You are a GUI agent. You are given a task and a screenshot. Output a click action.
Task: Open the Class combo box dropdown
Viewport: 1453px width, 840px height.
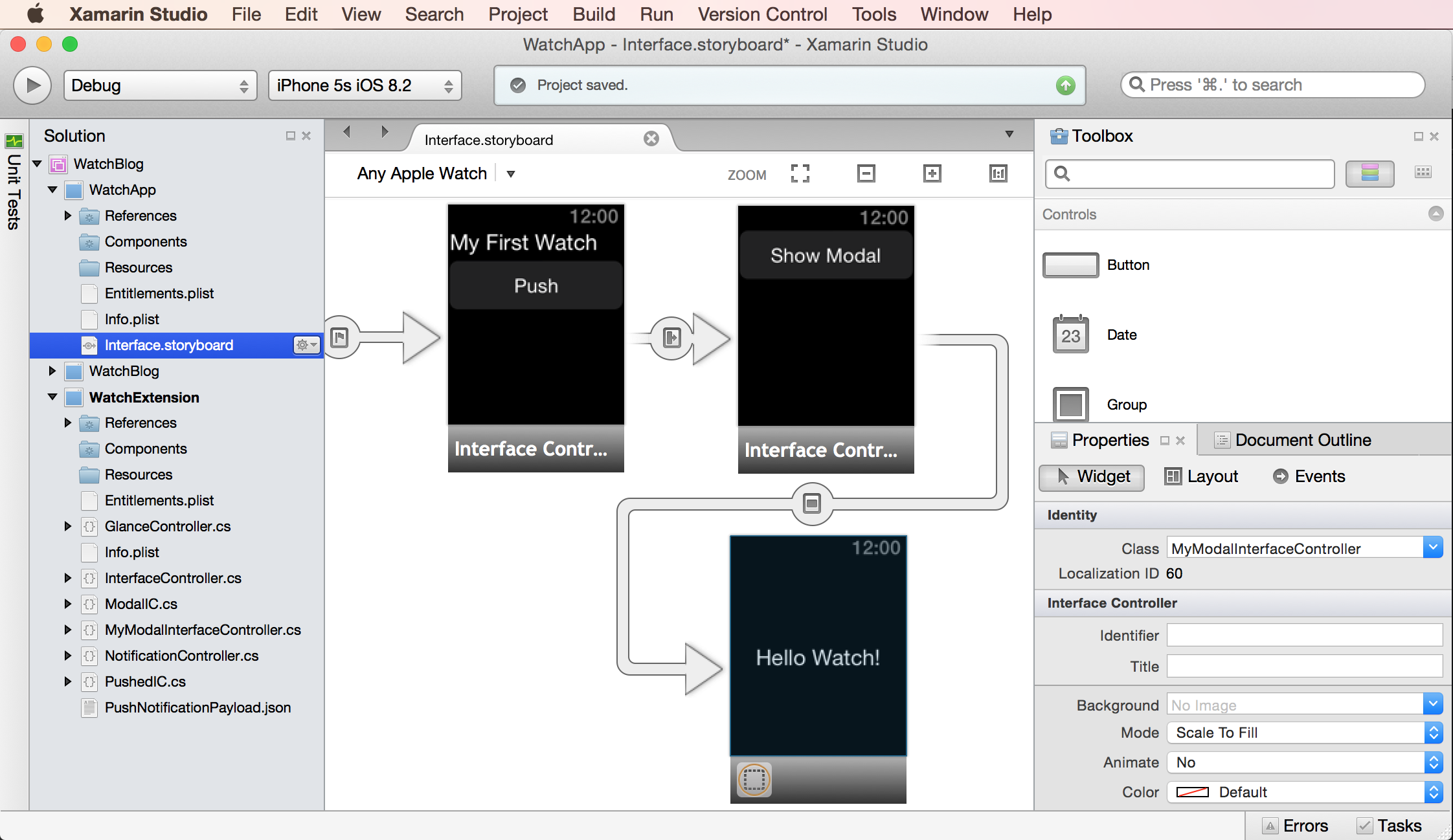pyautogui.click(x=1433, y=548)
